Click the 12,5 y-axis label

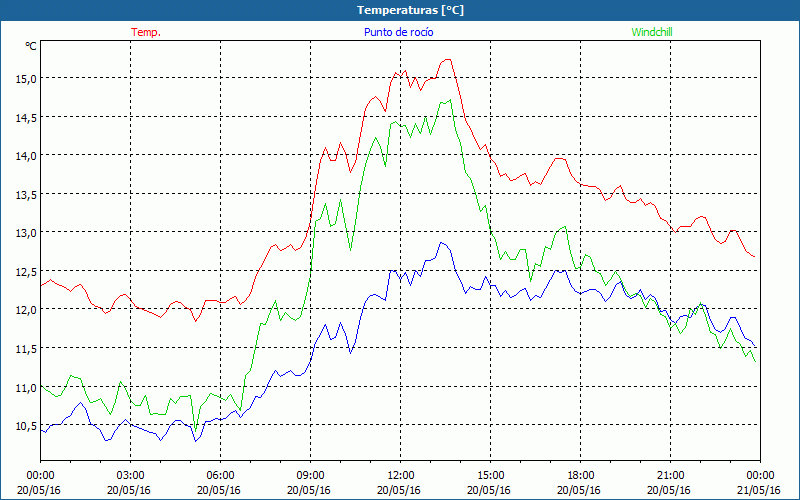tap(26, 271)
